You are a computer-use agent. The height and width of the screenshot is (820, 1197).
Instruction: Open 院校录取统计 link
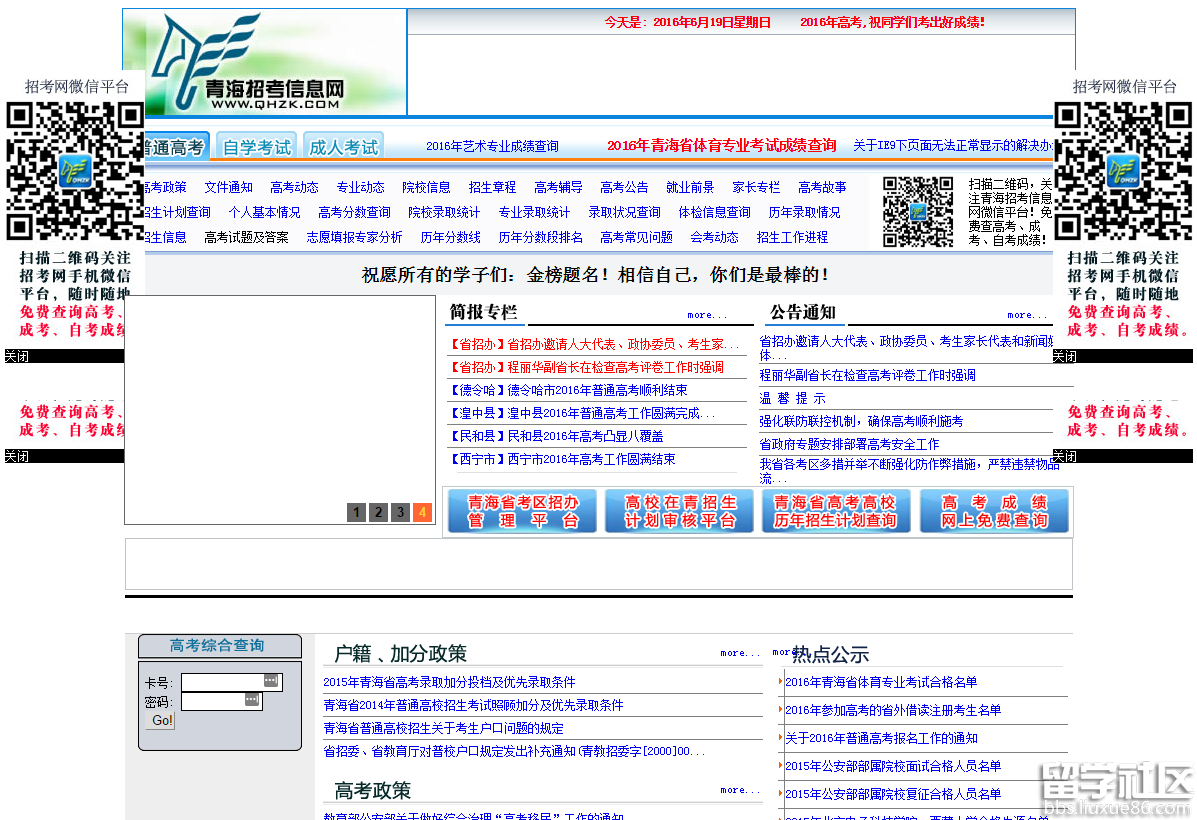coord(444,212)
